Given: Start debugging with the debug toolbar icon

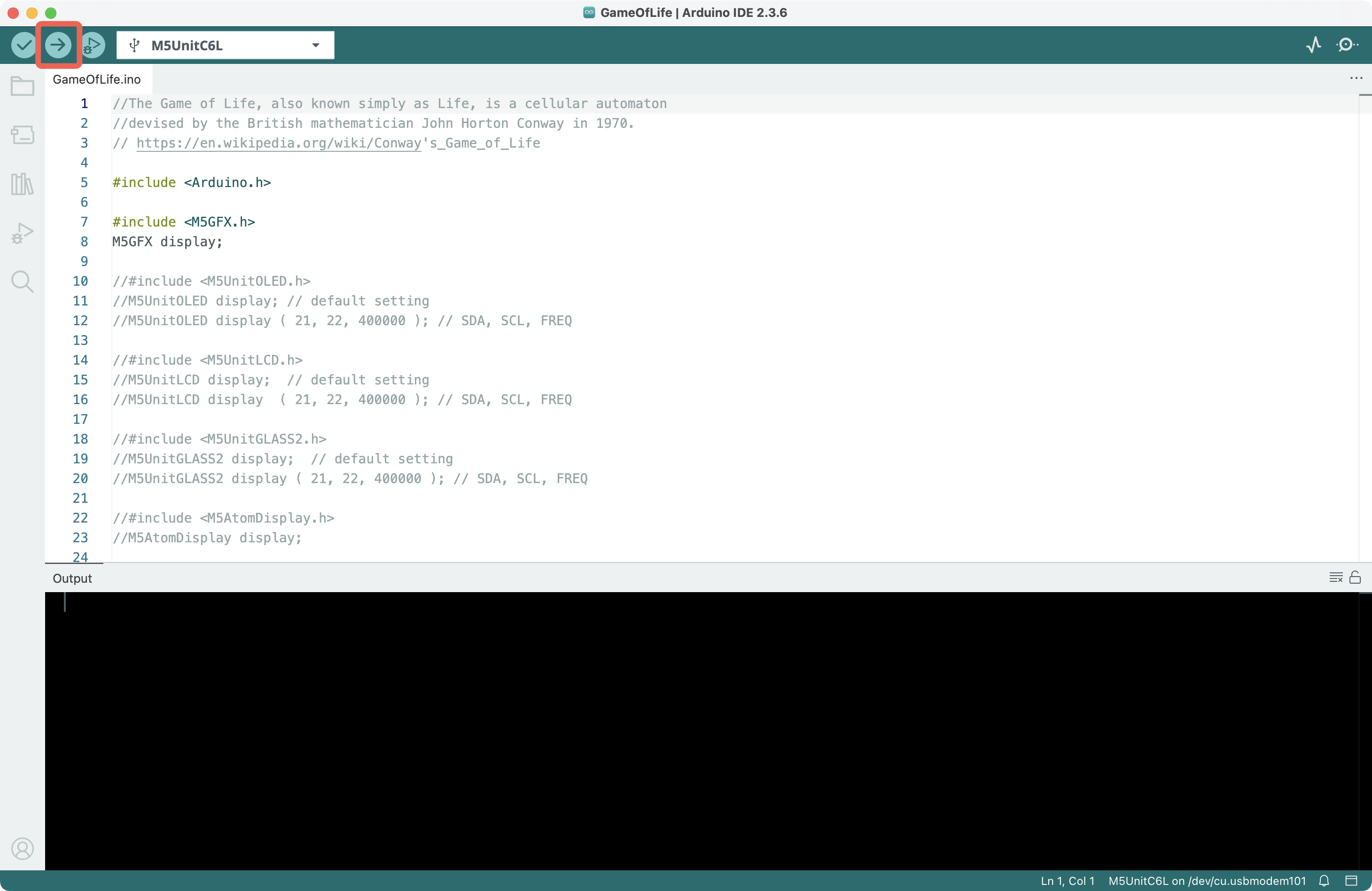Looking at the screenshot, I should (x=92, y=45).
